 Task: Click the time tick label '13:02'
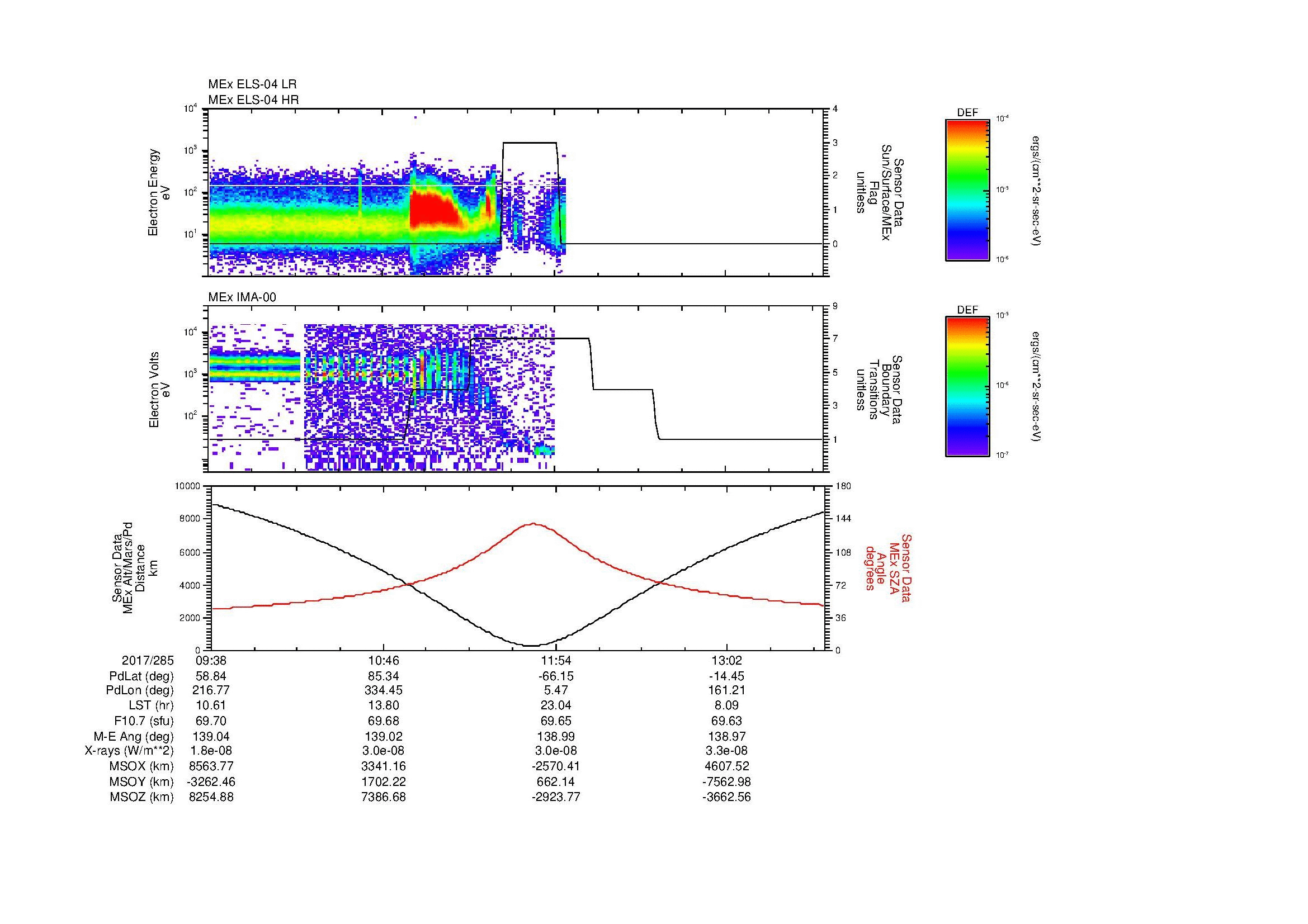[727, 660]
